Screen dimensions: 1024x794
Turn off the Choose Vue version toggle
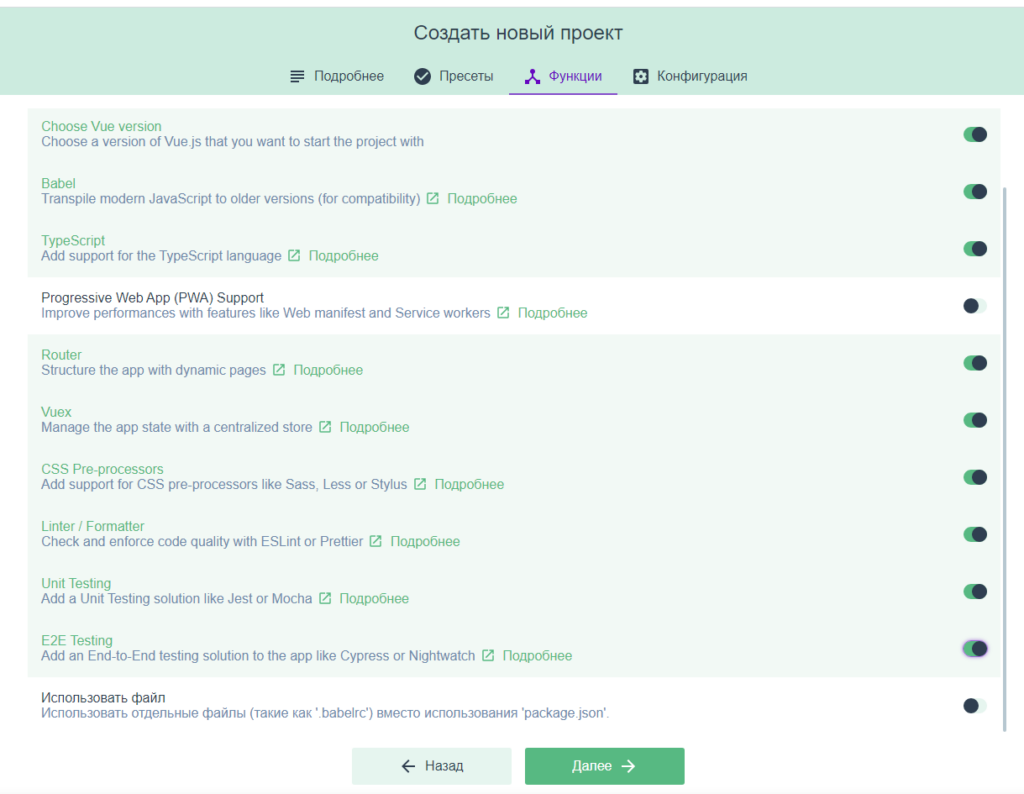[975, 135]
